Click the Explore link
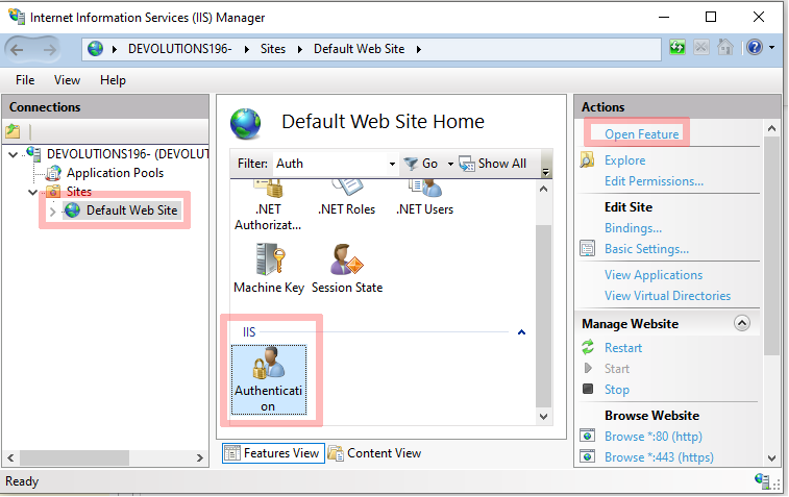 (x=625, y=160)
